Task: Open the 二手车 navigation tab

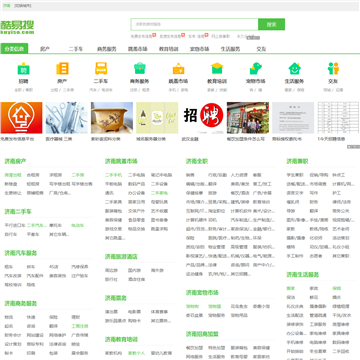Action: [x=76, y=49]
